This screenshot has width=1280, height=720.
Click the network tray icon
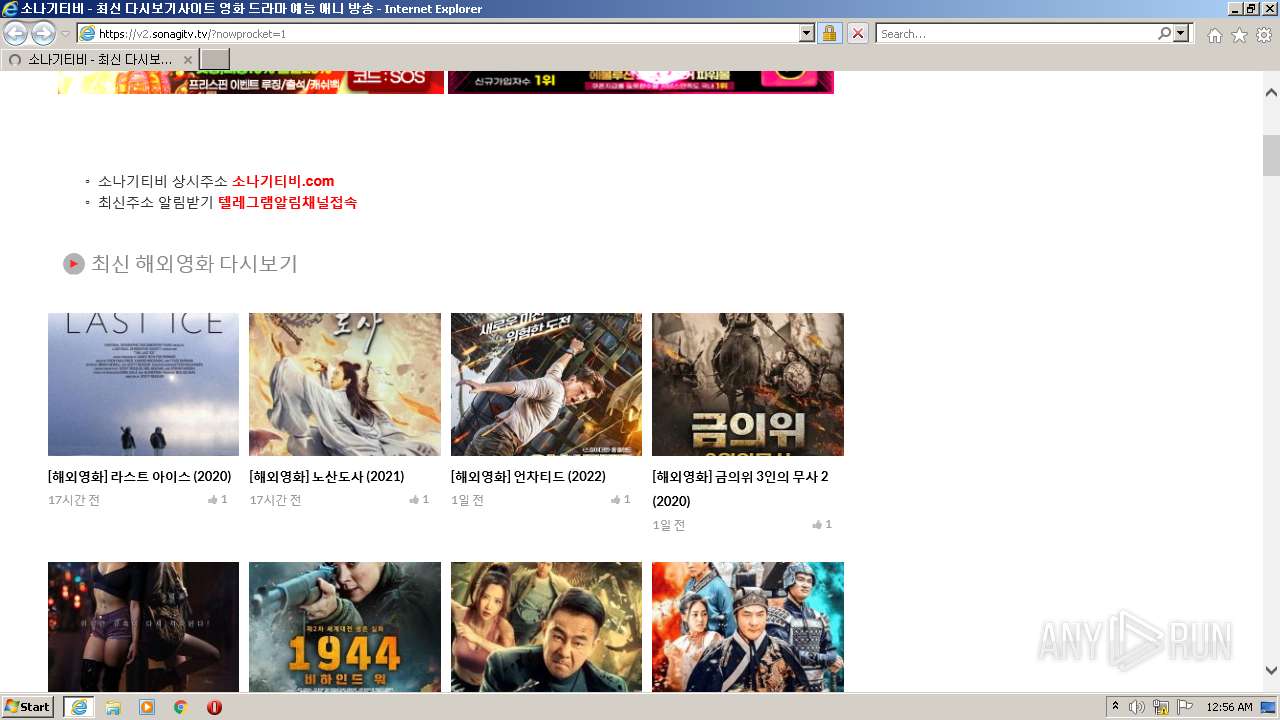[x=1161, y=707]
